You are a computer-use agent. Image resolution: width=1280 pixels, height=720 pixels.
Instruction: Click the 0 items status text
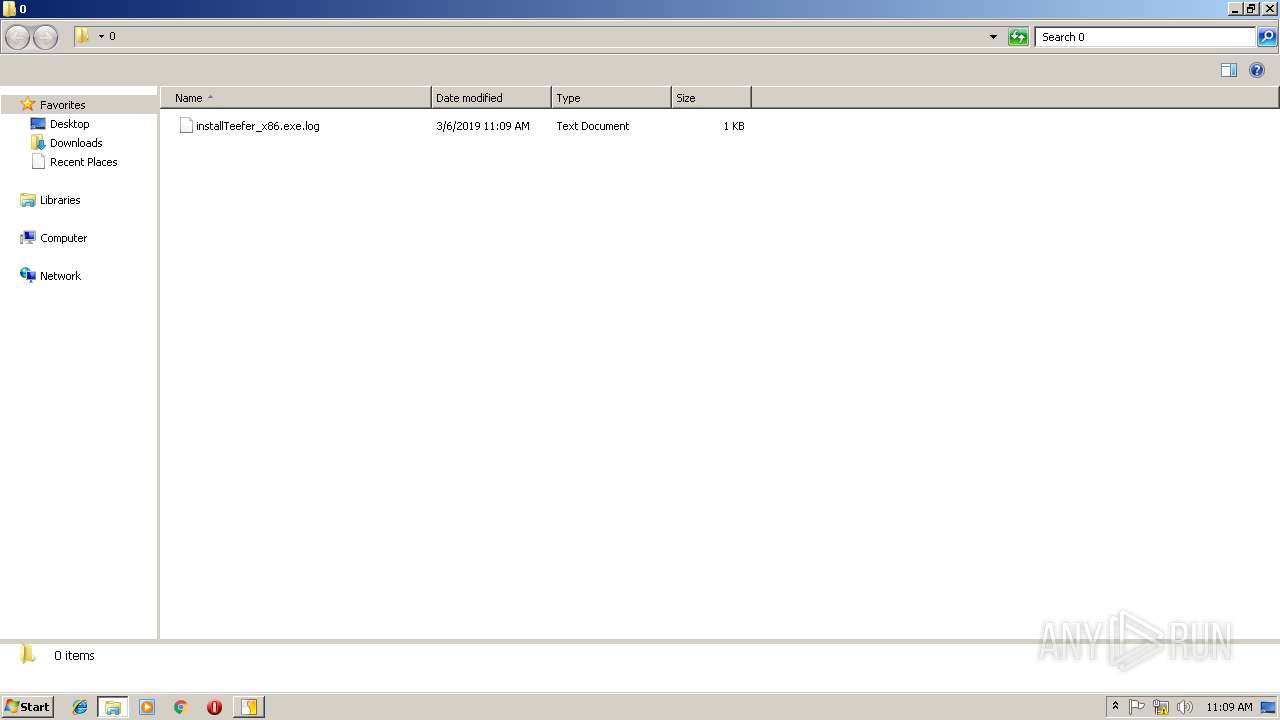[74, 656]
